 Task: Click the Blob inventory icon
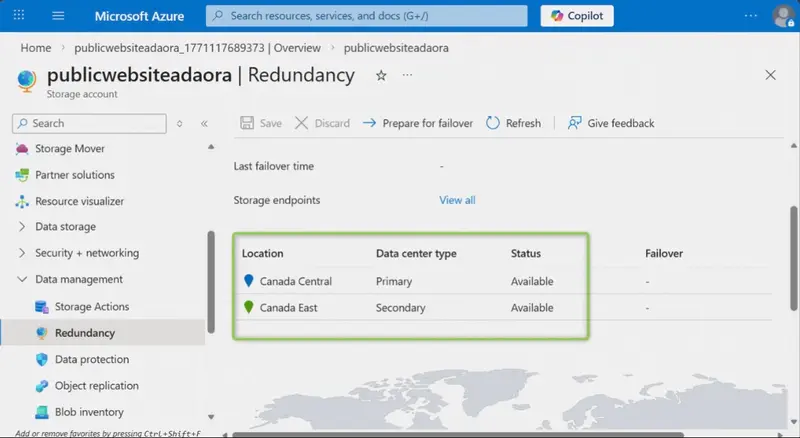tap(42, 412)
